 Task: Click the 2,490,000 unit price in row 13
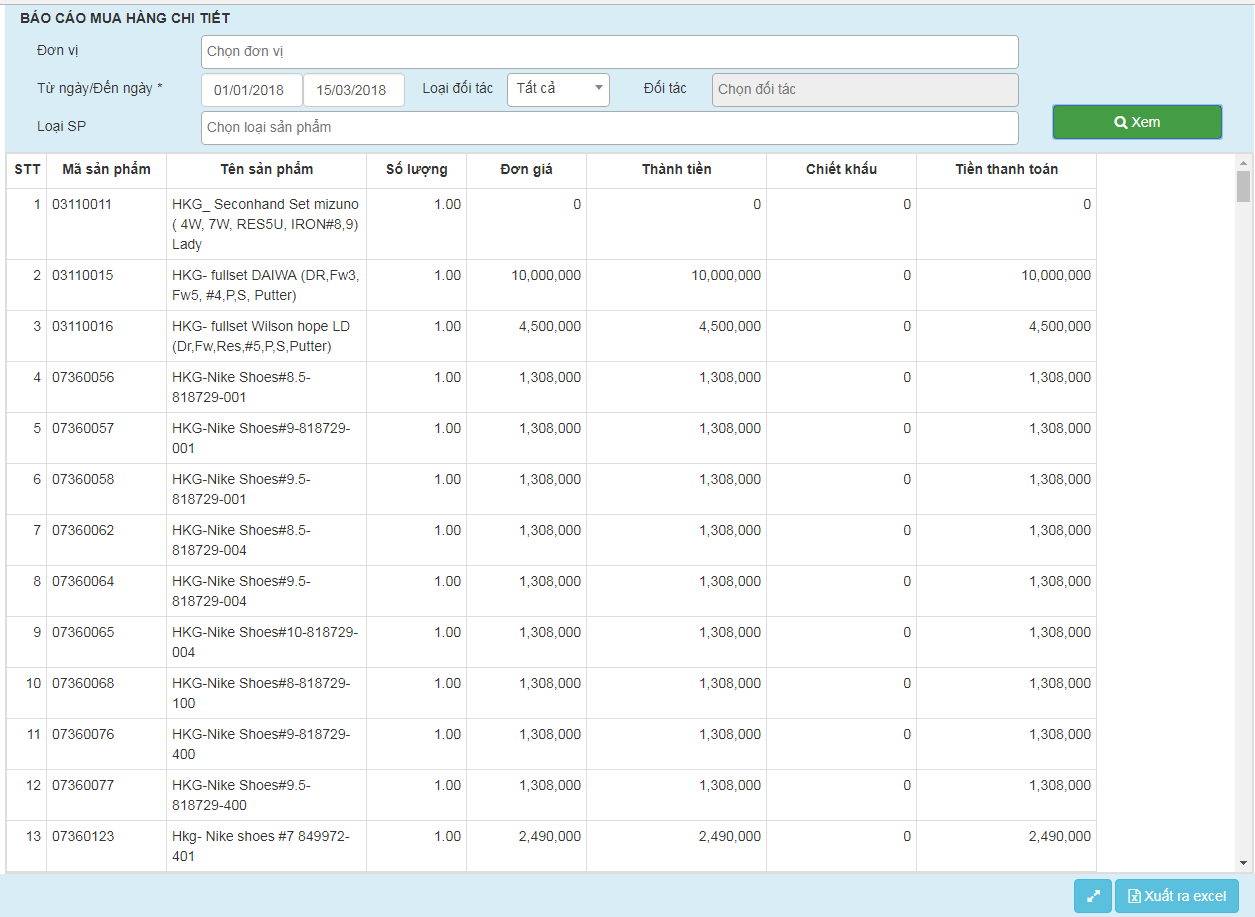(x=550, y=836)
